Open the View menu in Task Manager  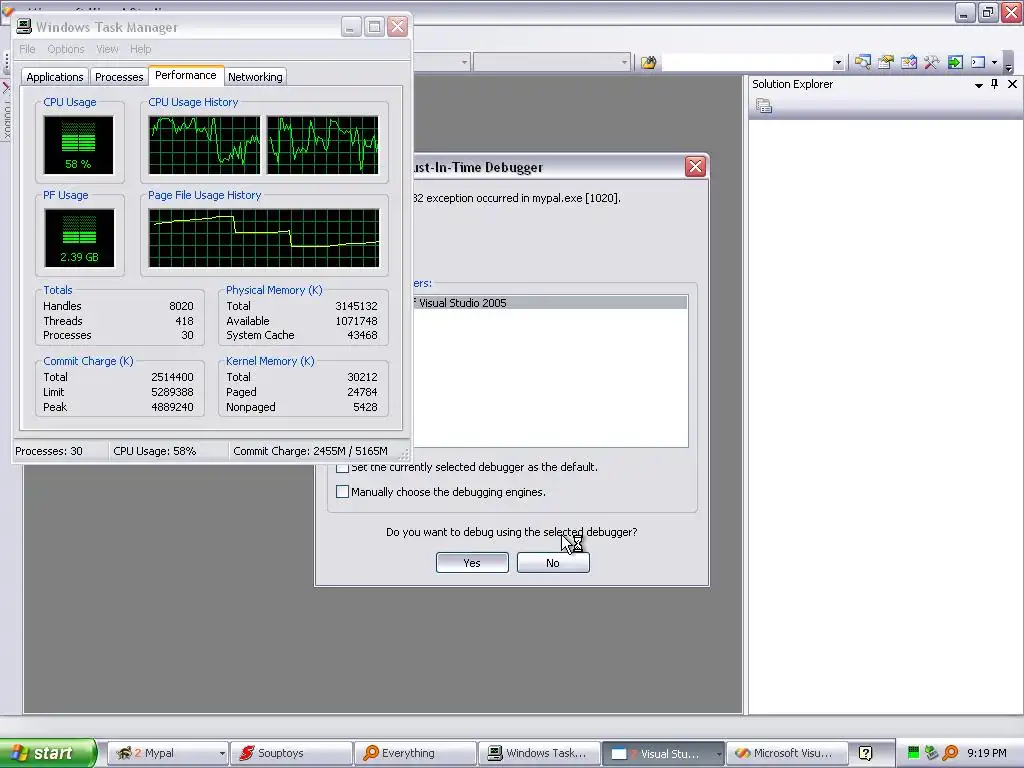pos(107,49)
